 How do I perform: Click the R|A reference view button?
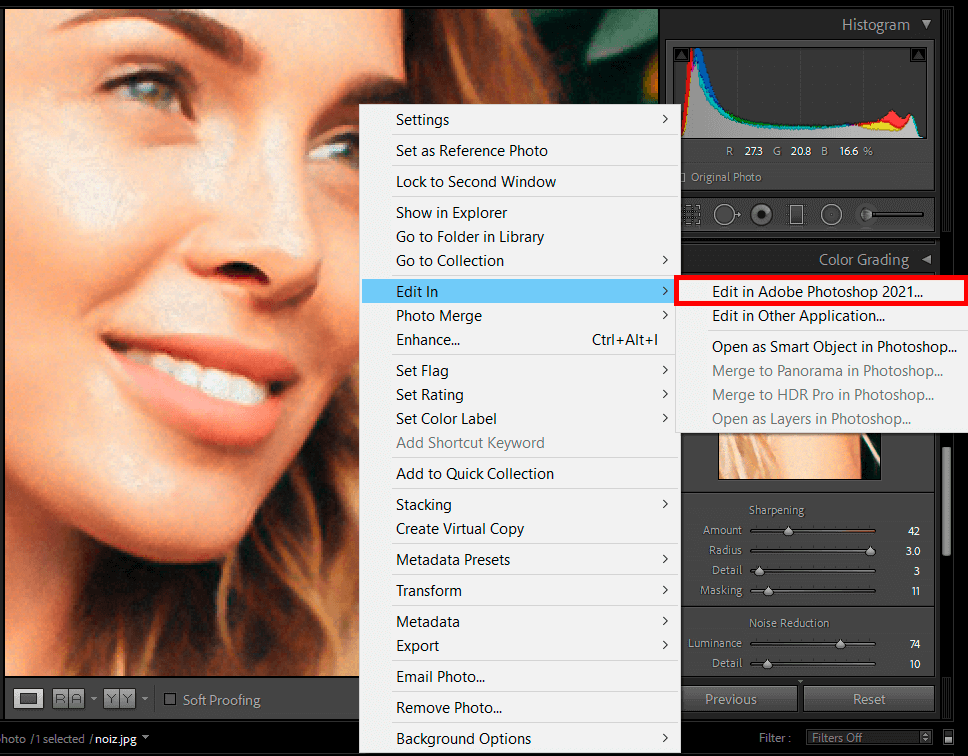tap(68, 699)
